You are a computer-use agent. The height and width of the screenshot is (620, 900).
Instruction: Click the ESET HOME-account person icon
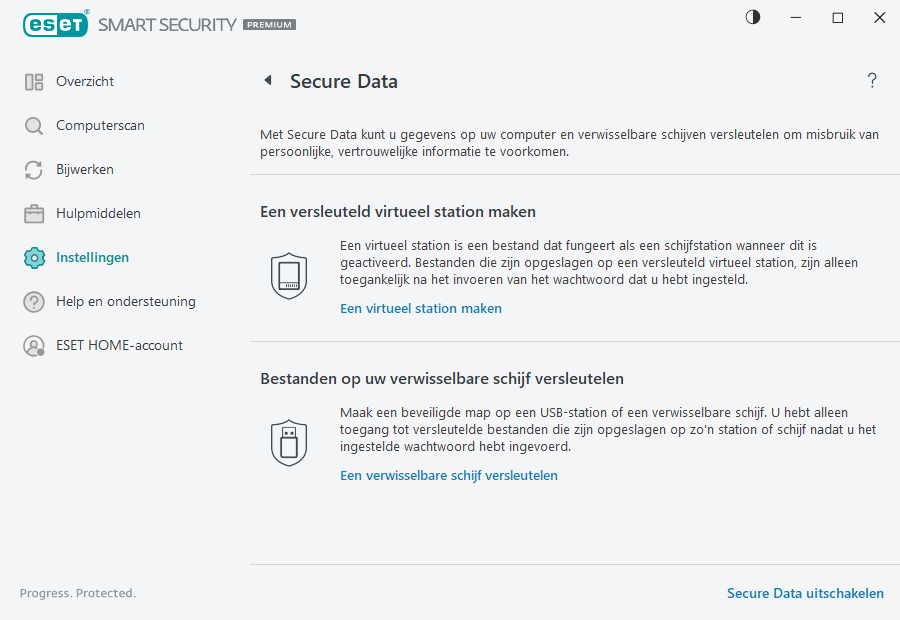(33, 345)
